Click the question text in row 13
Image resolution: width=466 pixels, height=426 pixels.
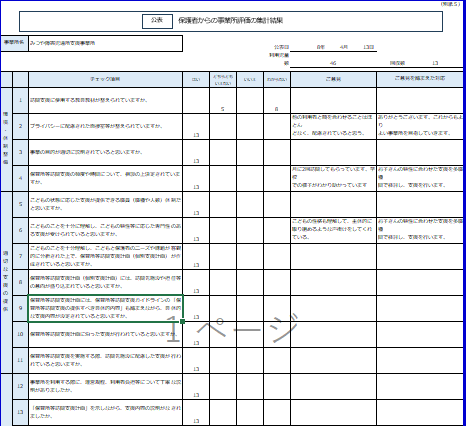(x=105, y=412)
